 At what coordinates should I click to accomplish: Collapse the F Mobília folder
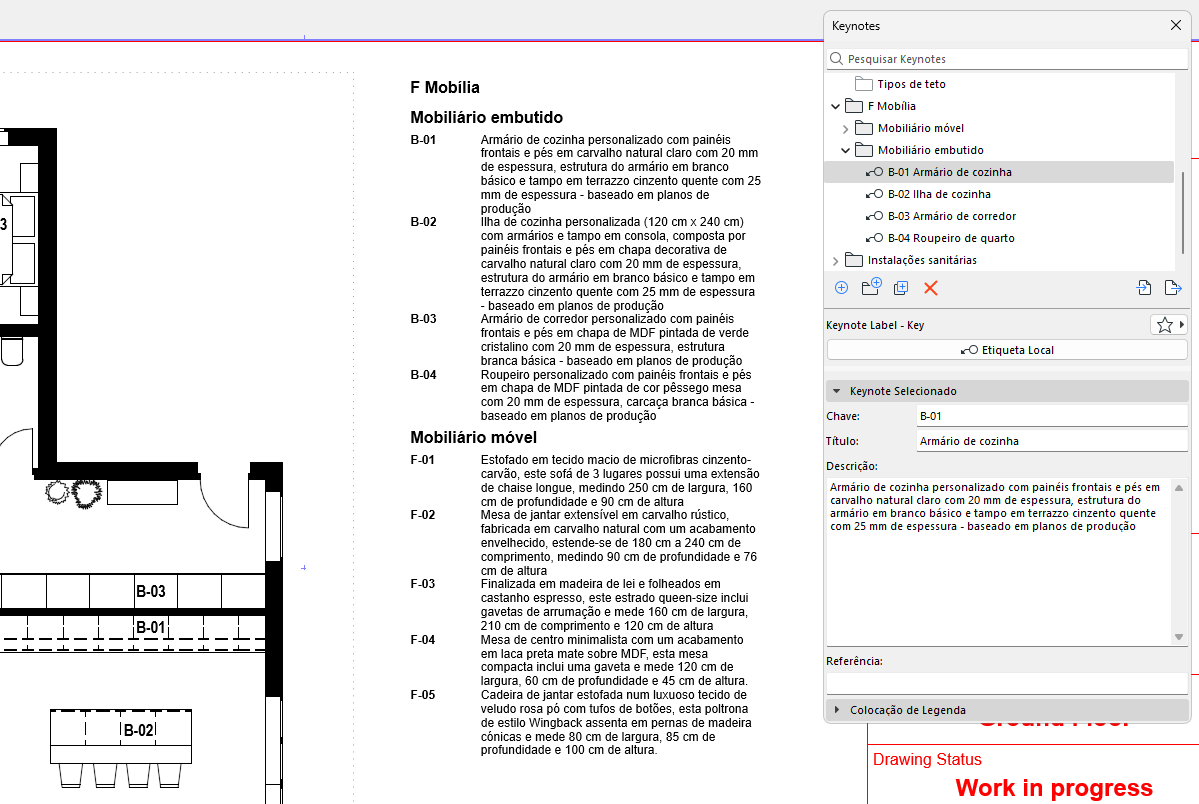pyautogui.click(x=836, y=106)
